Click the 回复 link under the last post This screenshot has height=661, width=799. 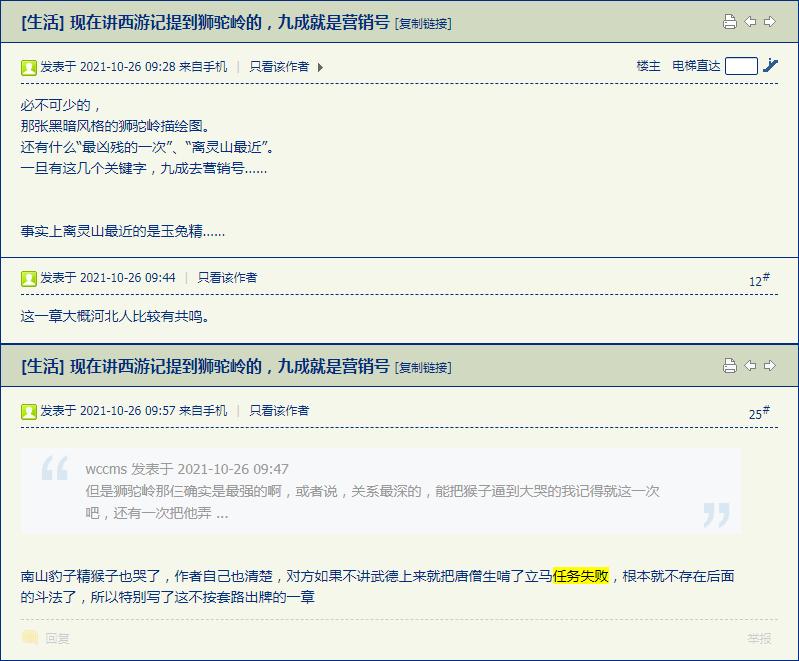click(57, 638)
